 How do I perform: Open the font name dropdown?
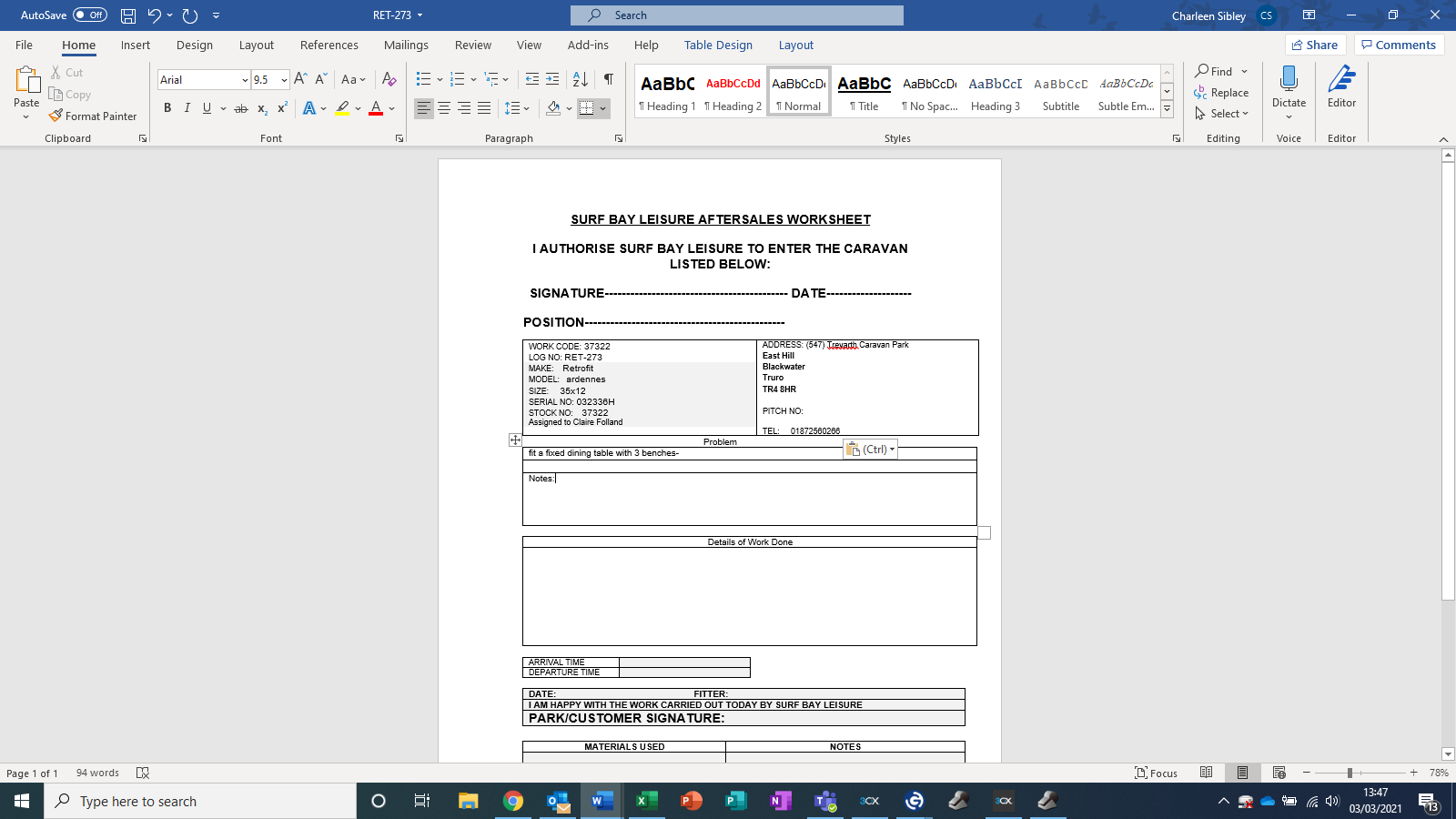click(x=245, y=80)
